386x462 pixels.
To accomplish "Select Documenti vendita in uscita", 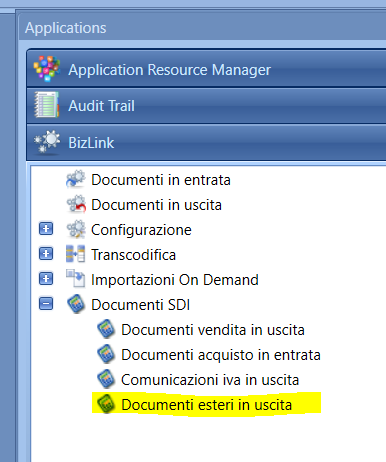I will [213, 330].
